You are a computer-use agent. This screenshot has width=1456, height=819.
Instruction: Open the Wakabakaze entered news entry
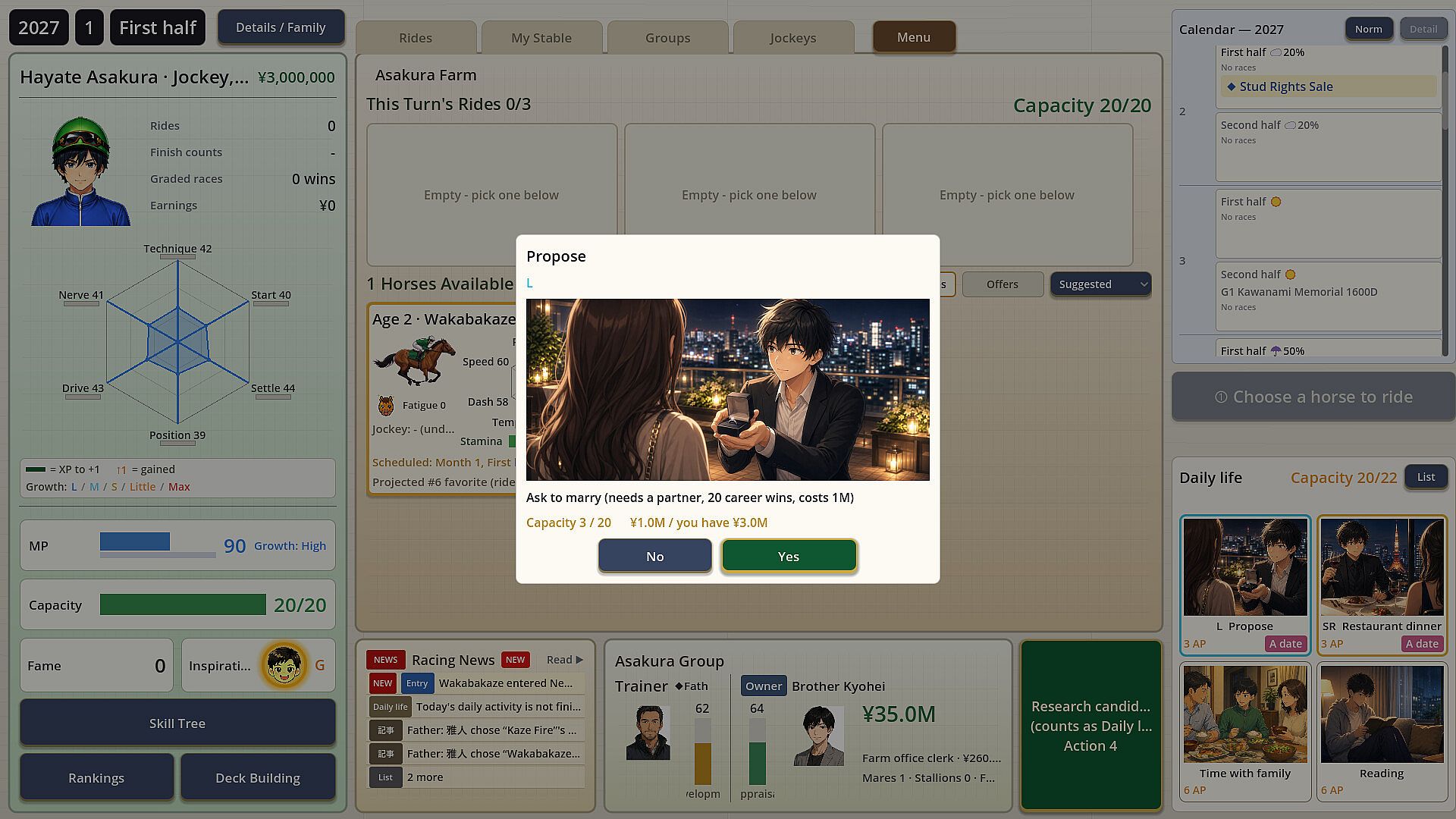476,683
